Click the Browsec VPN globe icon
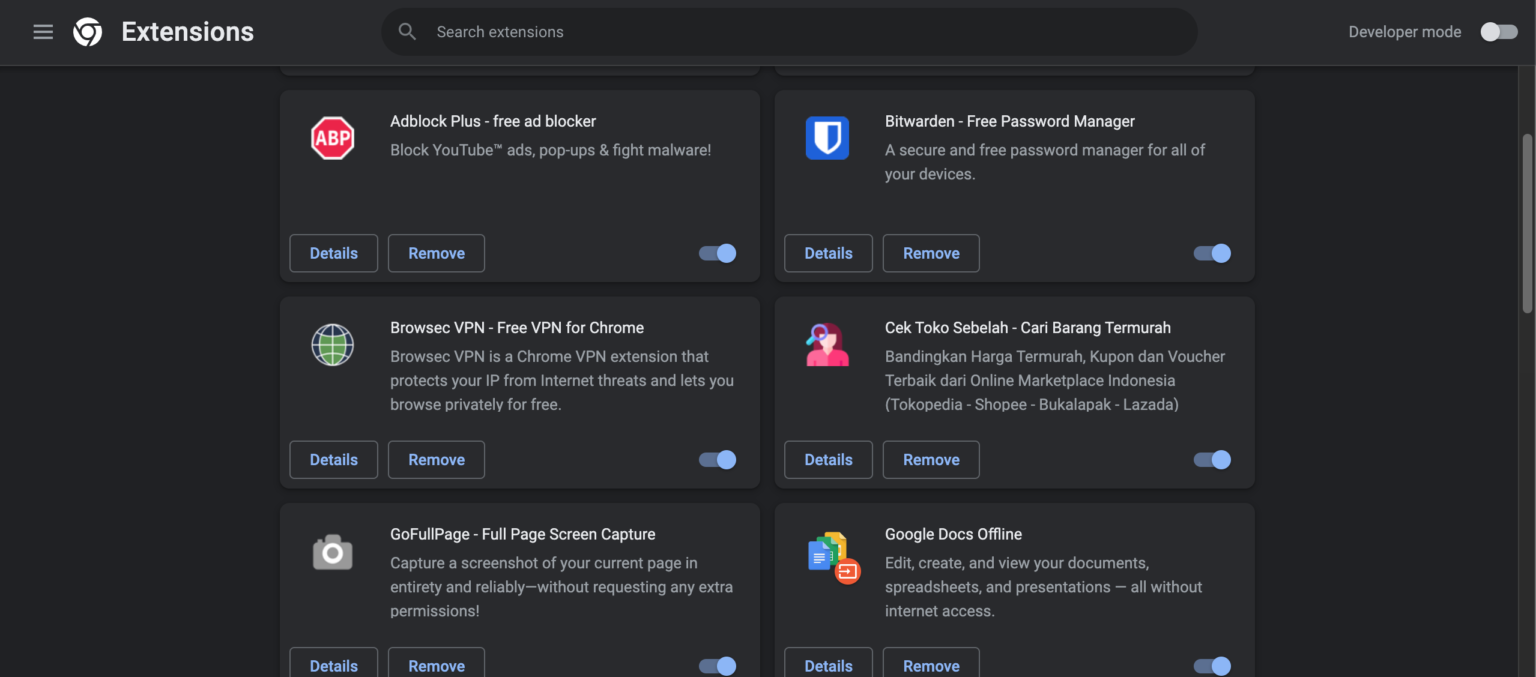The width and height of the screenshot is (1536, 677). (332, 345)
